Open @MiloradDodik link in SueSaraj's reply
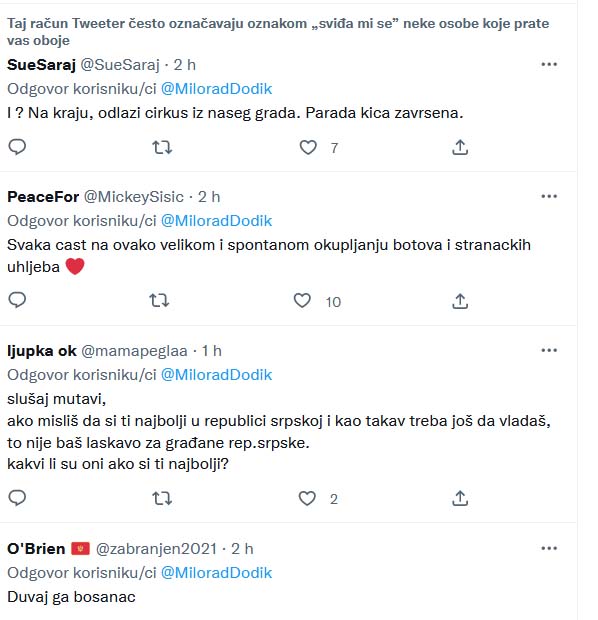This screenshot has height=620, width=598. (x=216, y=89)
